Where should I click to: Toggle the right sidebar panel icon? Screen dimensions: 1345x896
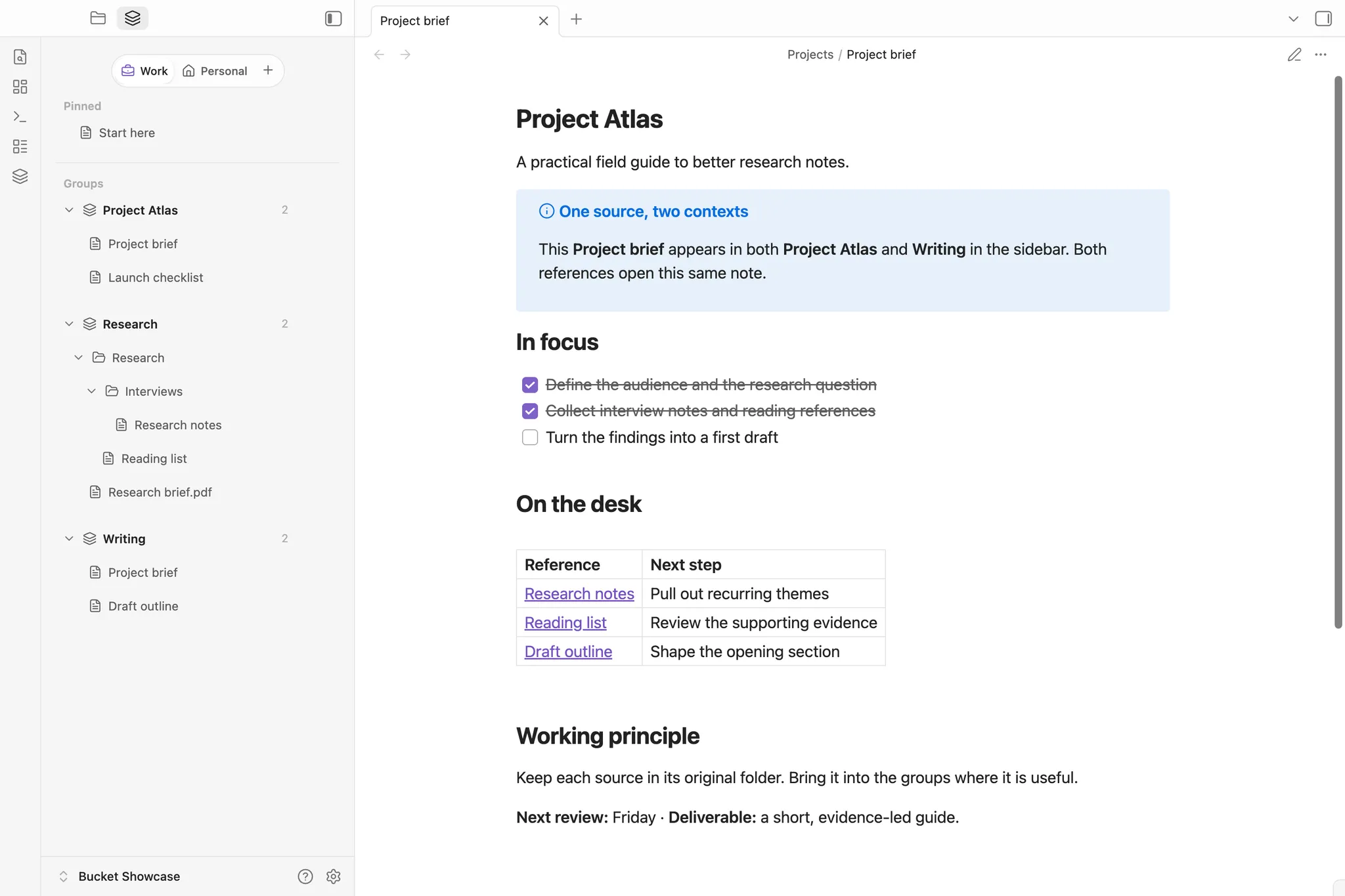[x=1323, y=19]
